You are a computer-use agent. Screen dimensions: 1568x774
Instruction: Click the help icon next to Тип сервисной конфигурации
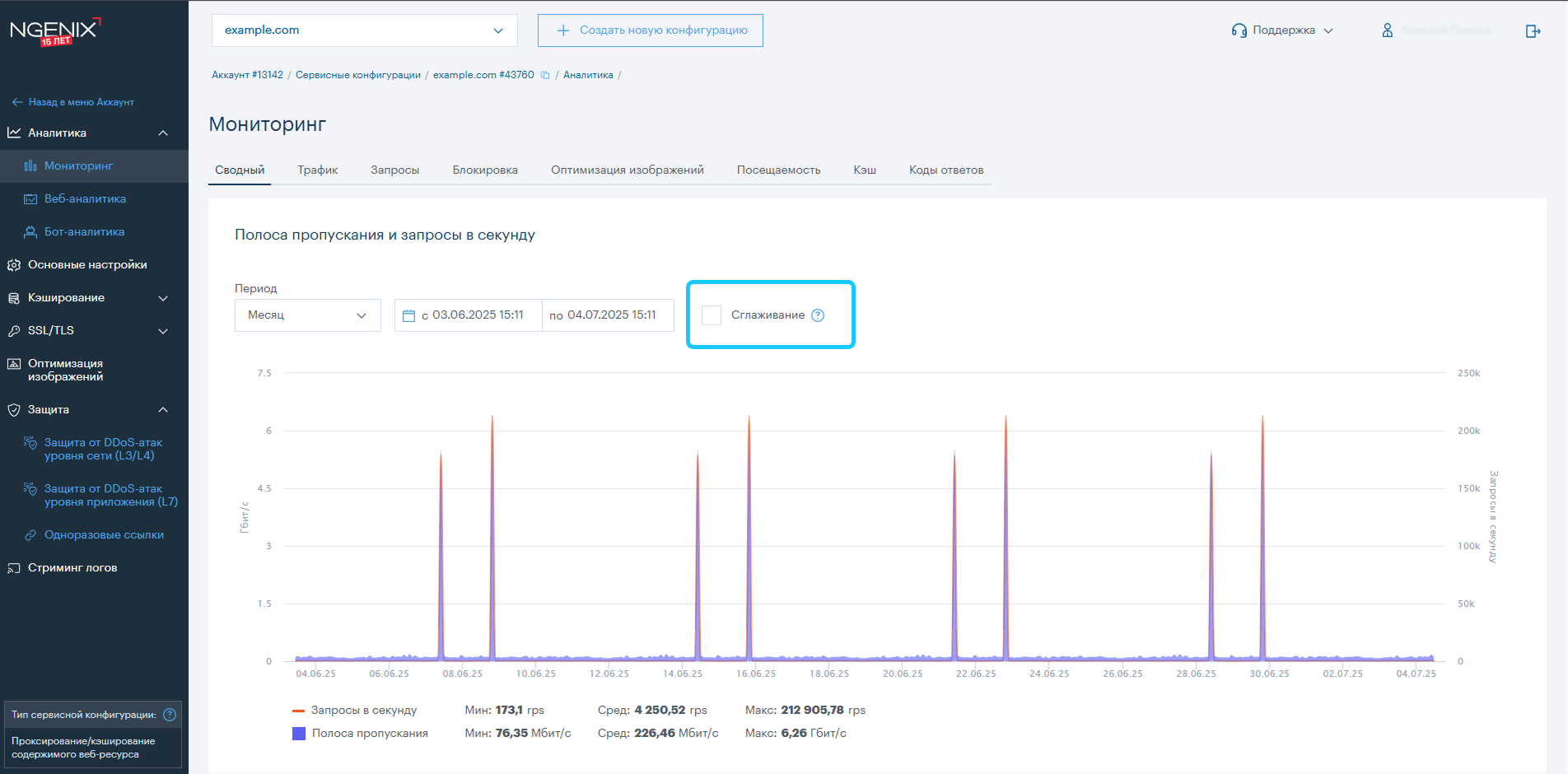tap(170, 715)
